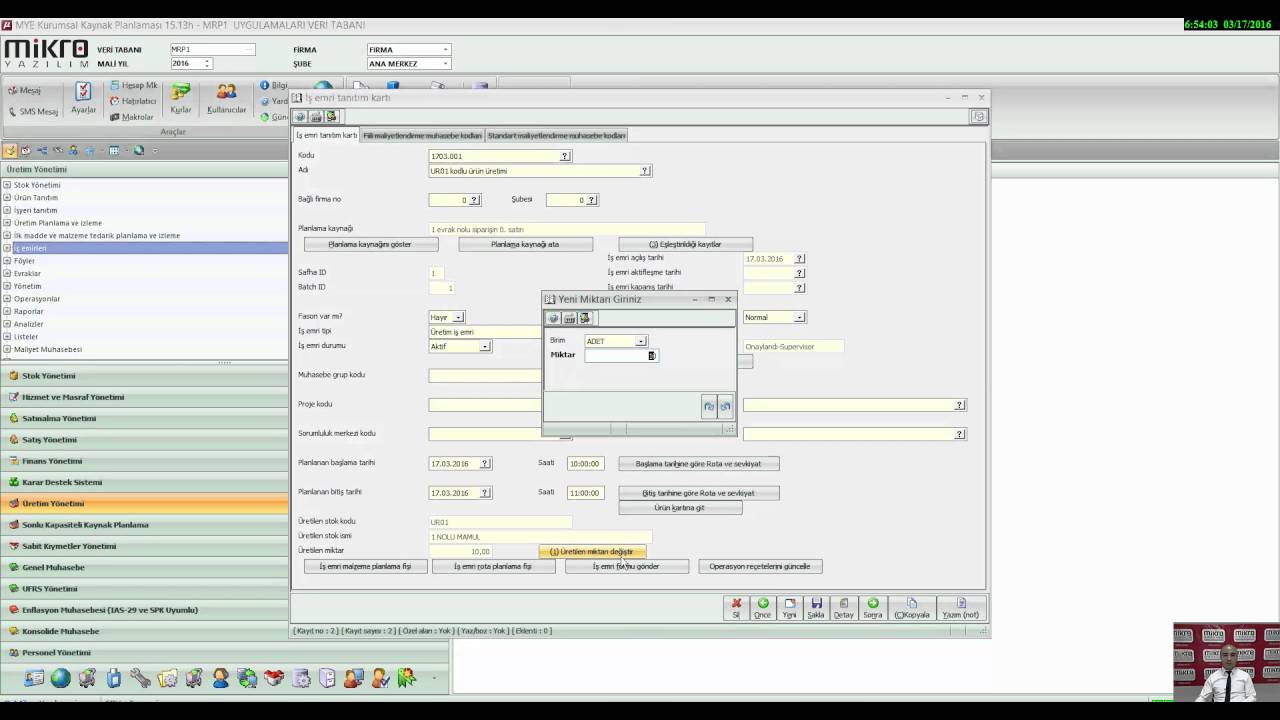The height and width of the screenshot is (720, 1280).
Task: Click Kodu field lookup question mark
Action: coord(565,156)
